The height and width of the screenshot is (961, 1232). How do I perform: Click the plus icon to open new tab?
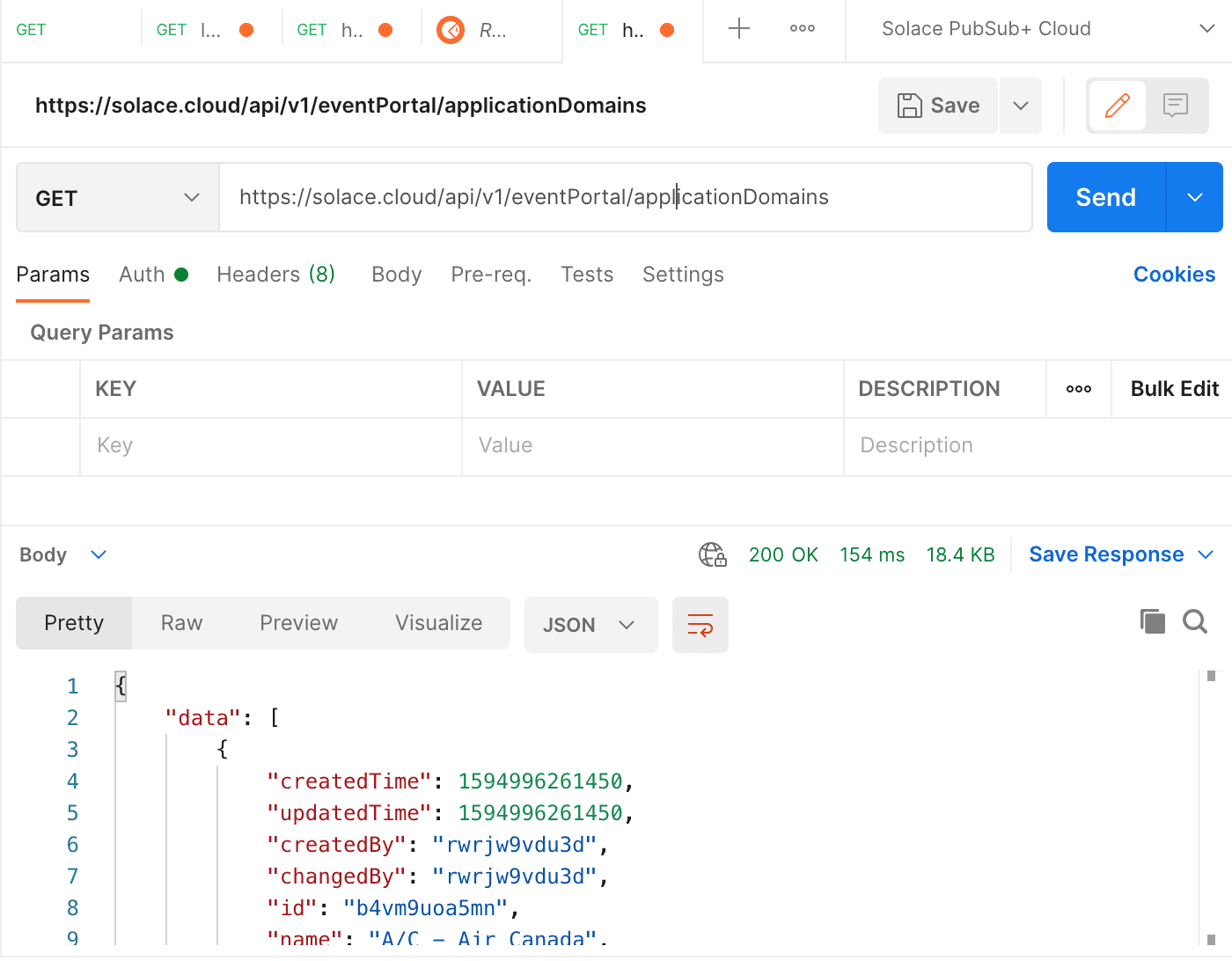(739, 29)
